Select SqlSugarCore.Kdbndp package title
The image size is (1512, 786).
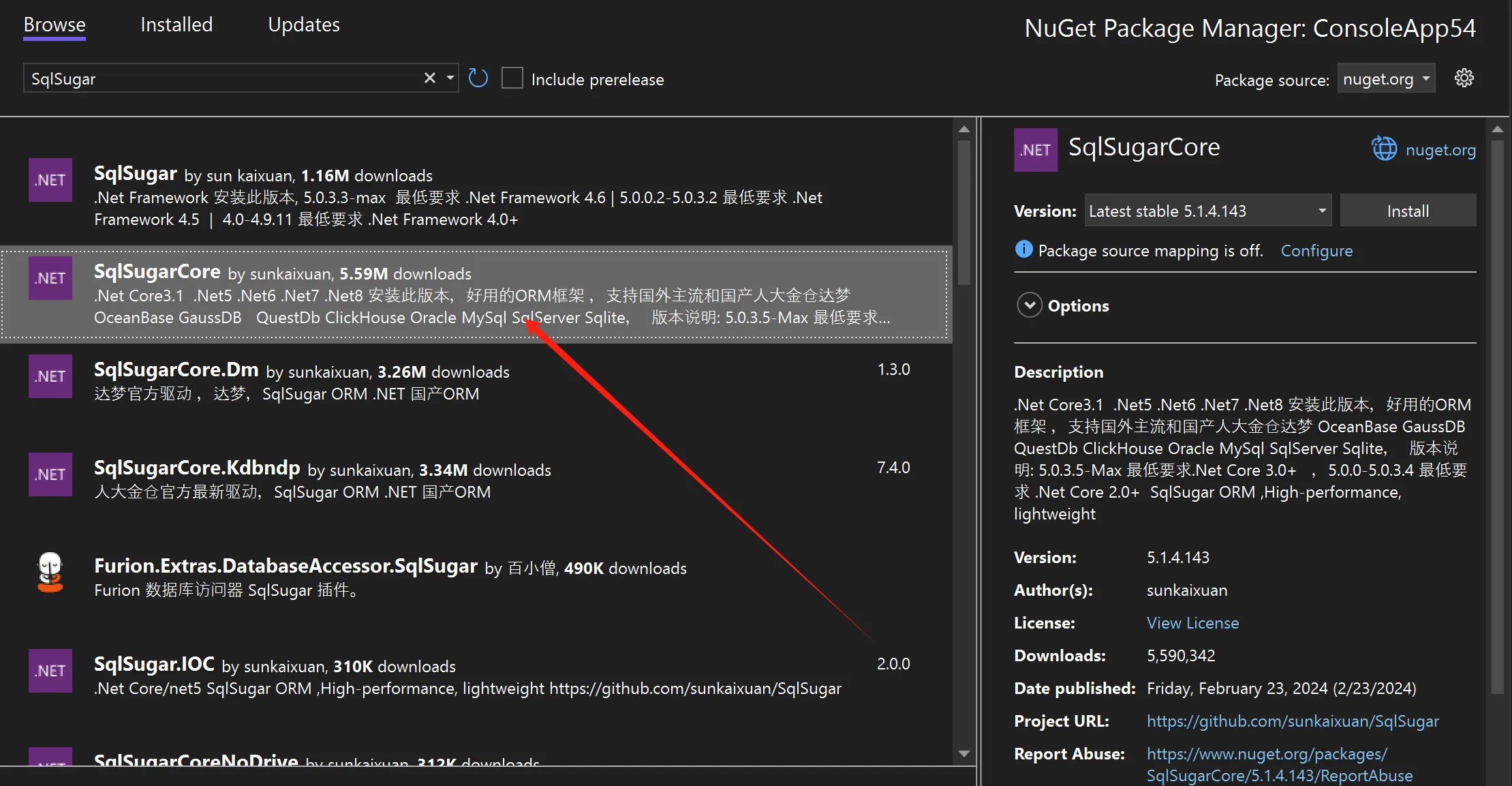197,468
